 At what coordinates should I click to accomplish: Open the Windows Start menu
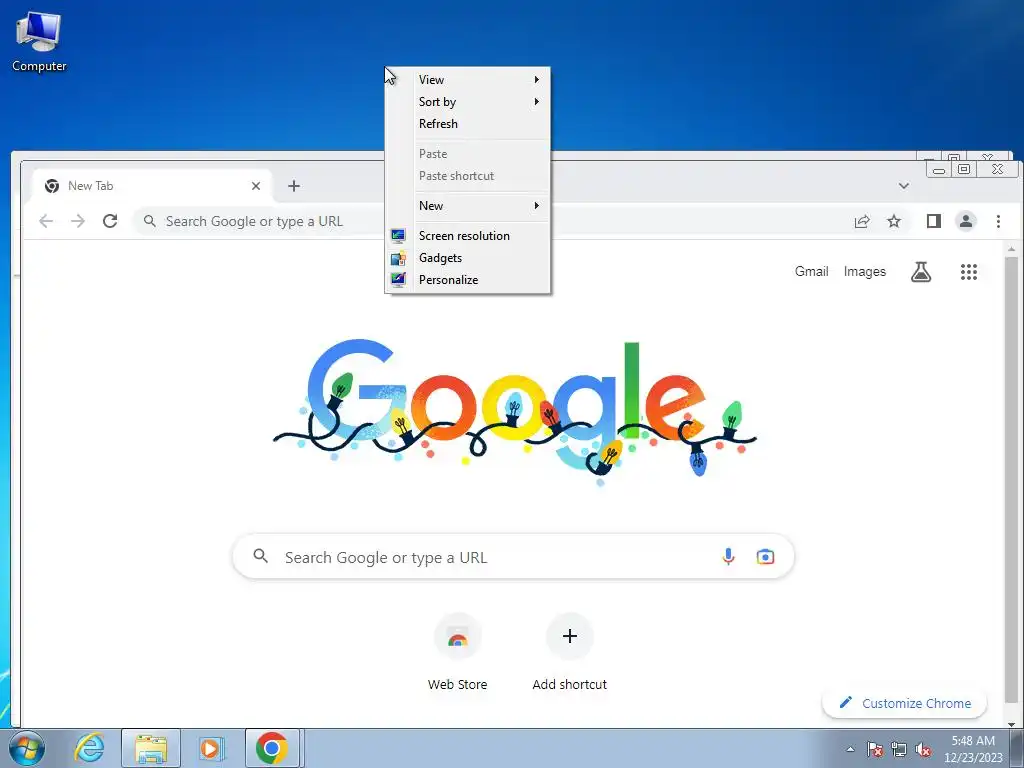tap(27, 748)
